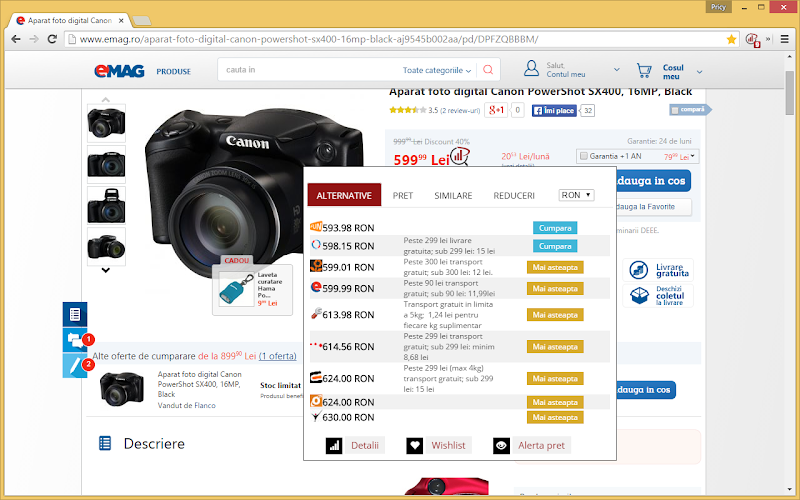Click the Deschizi coletul la livrare badge
The image size is (800, 500).
click(658, 295)
